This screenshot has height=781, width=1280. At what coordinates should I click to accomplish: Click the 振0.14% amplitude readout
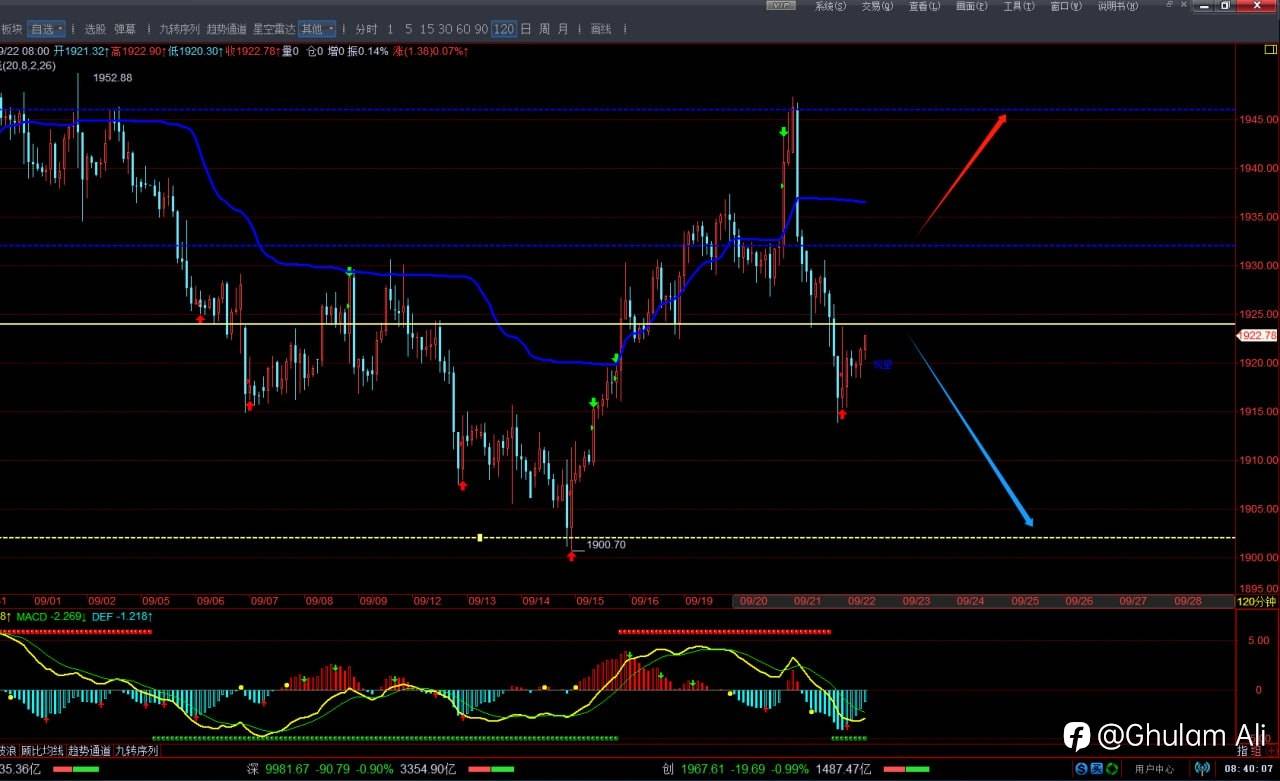(x=366, y=51)
